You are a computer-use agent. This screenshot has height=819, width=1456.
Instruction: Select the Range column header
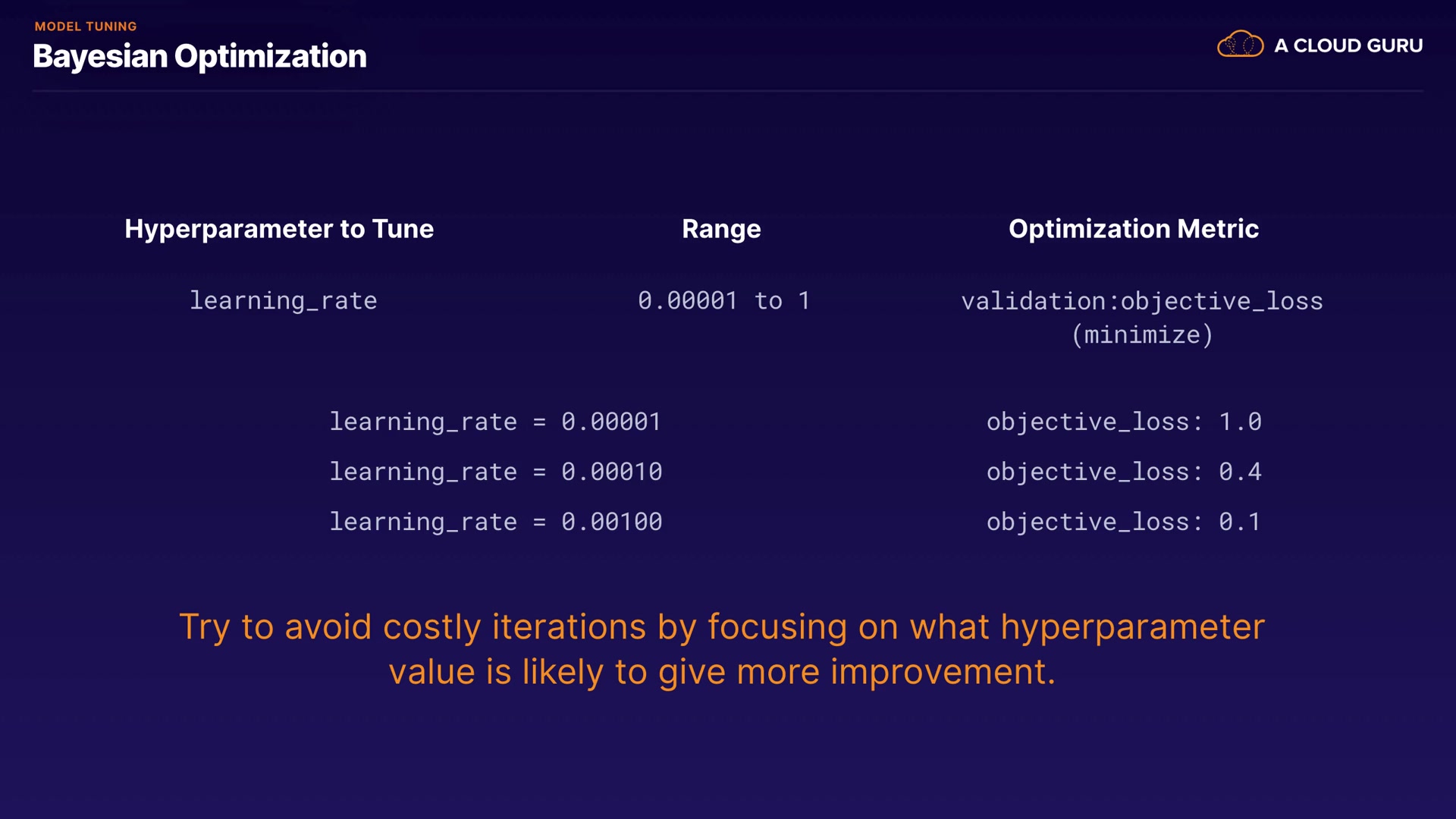tap(721, 229)
